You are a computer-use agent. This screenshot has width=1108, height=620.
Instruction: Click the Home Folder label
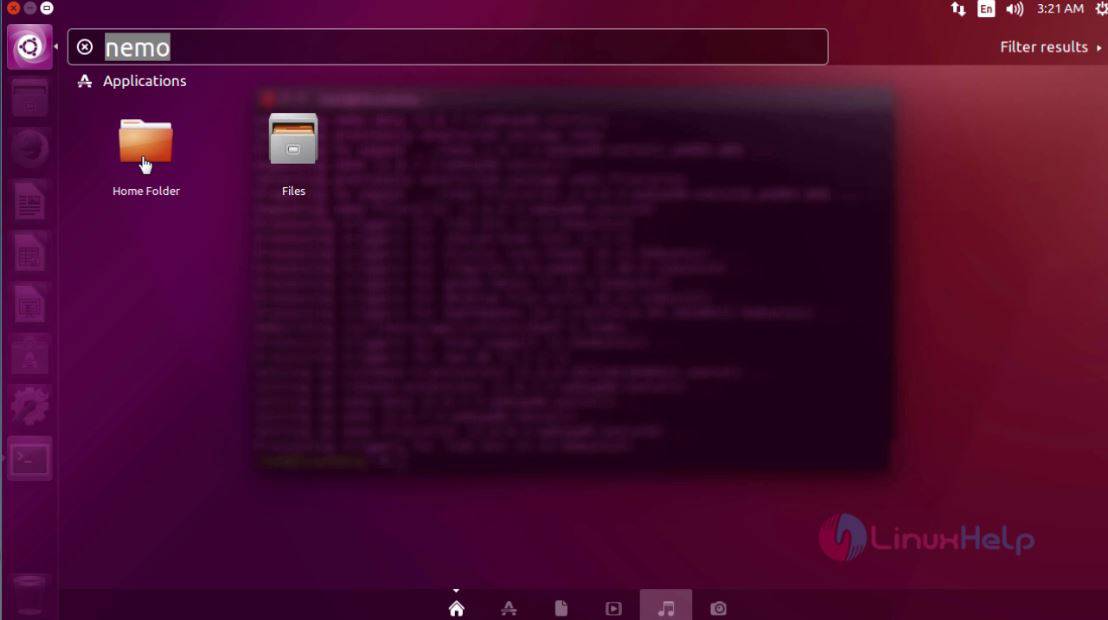pos(146,191)
